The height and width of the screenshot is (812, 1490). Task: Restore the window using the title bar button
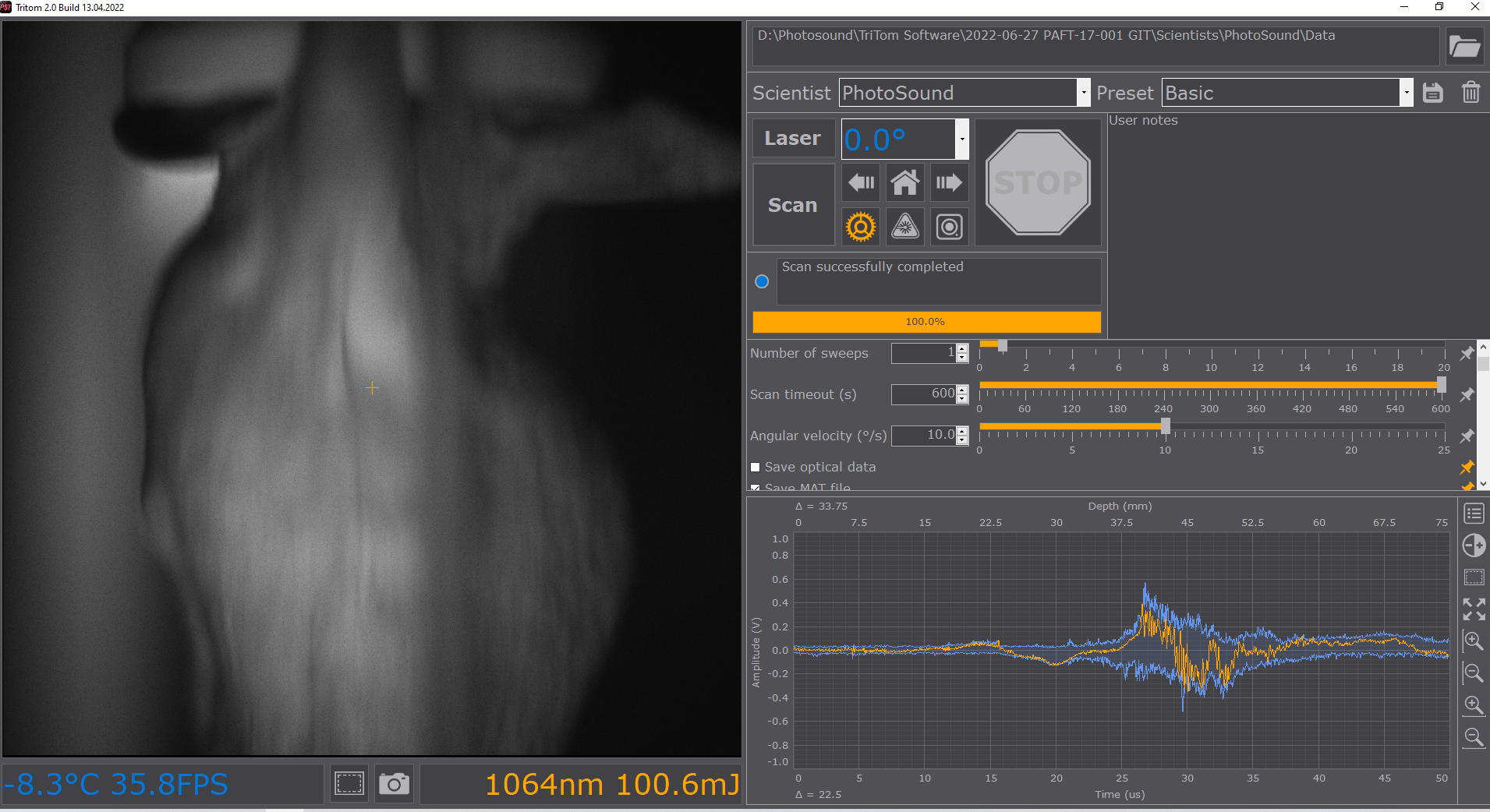1439,7
